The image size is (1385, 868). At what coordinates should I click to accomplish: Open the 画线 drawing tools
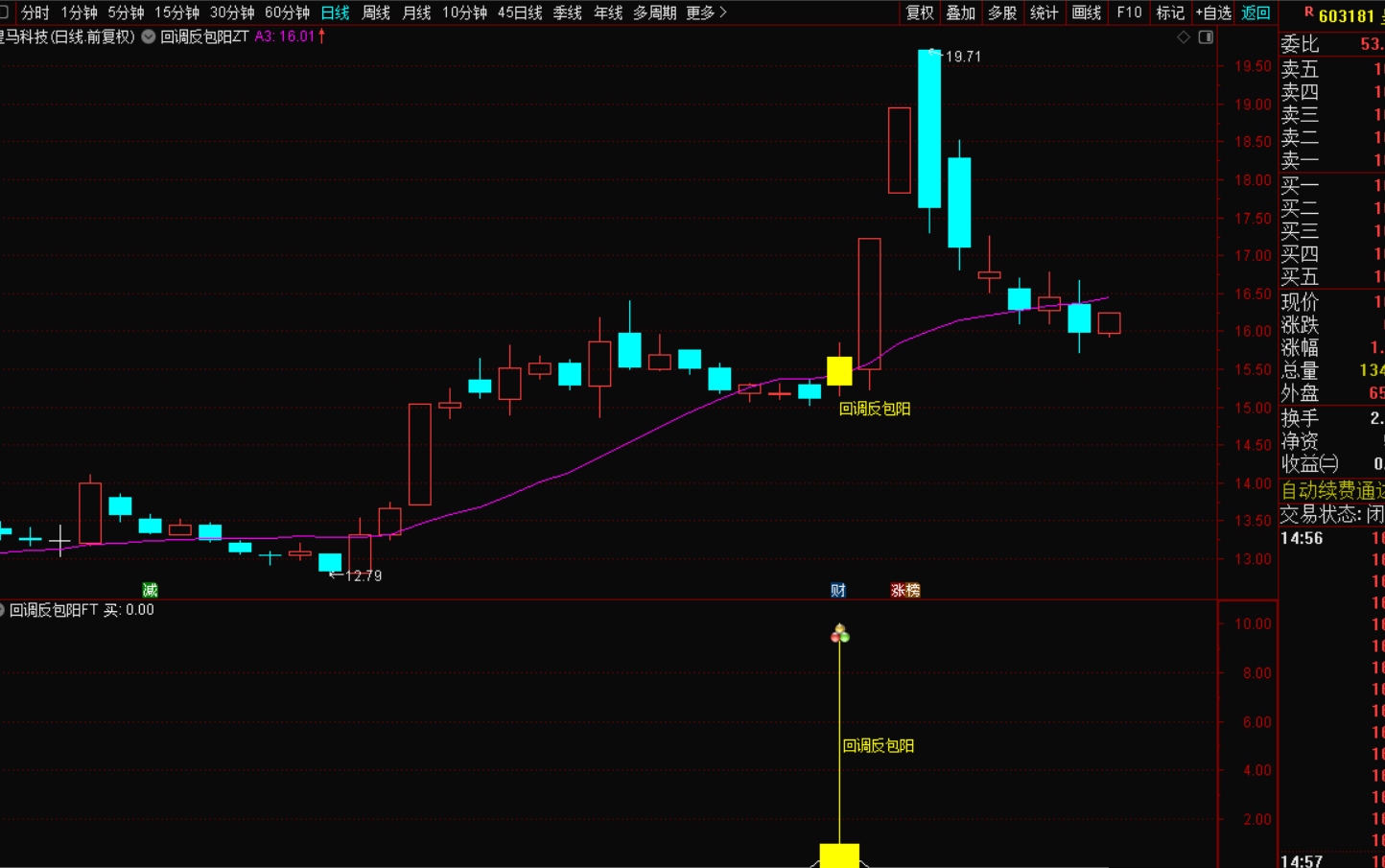1087,12
